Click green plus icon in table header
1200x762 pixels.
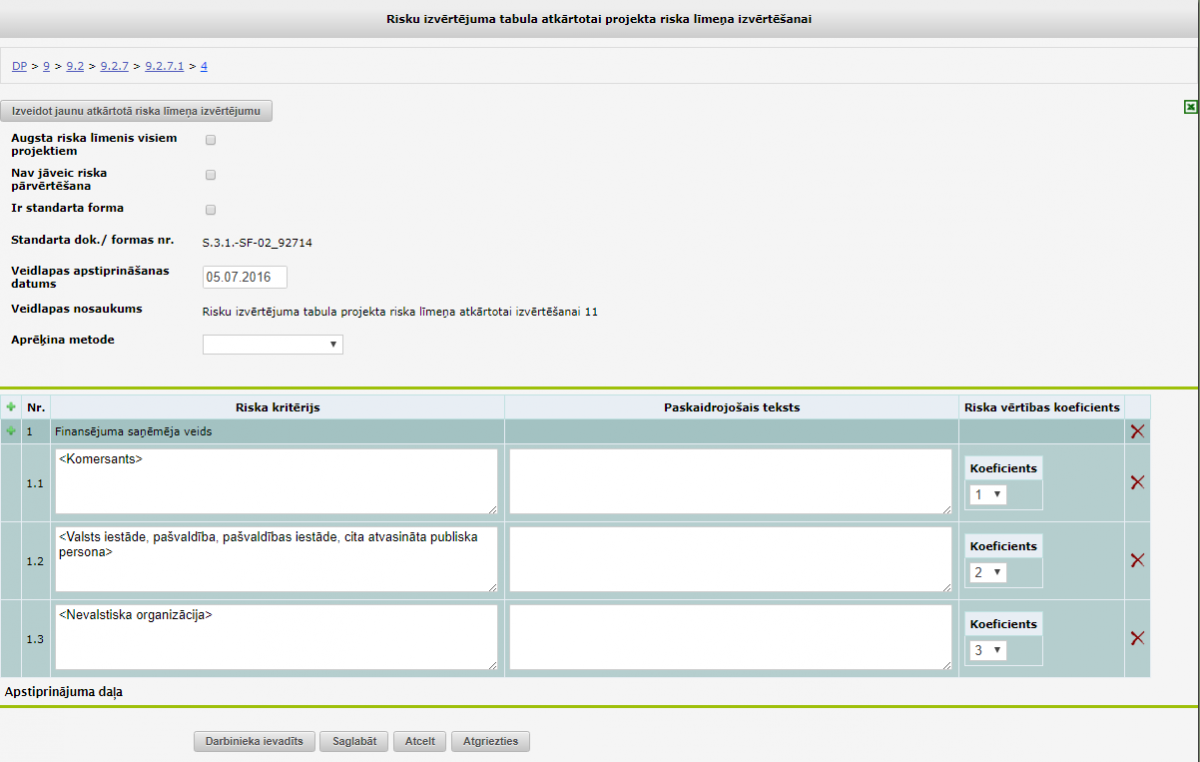pyautogui.click(x=11, y=407)
